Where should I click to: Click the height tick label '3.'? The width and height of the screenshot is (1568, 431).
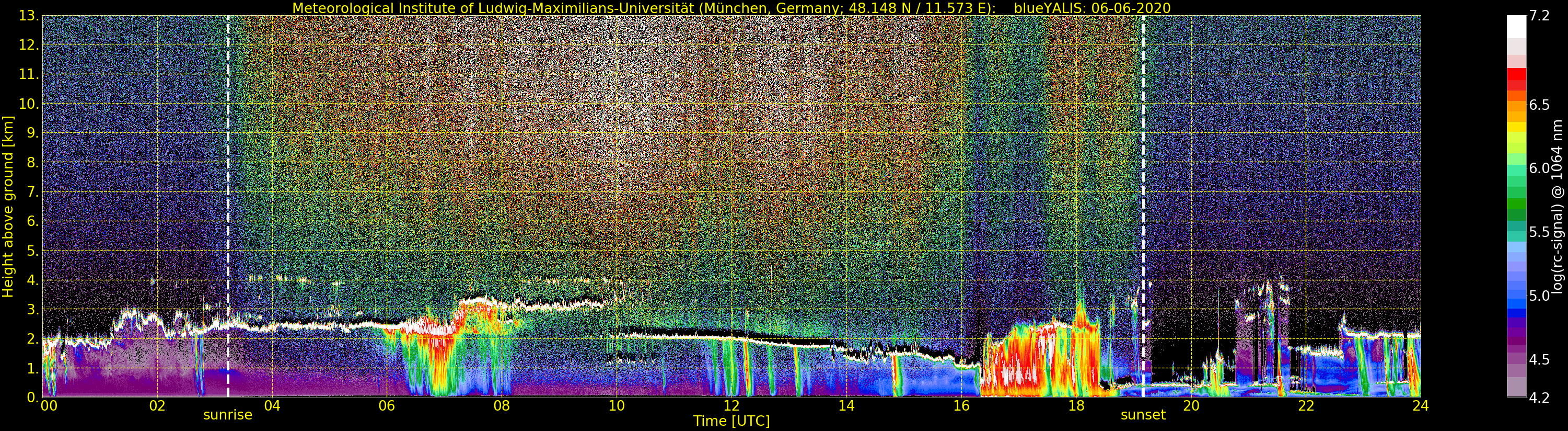[x=33, y=309]
